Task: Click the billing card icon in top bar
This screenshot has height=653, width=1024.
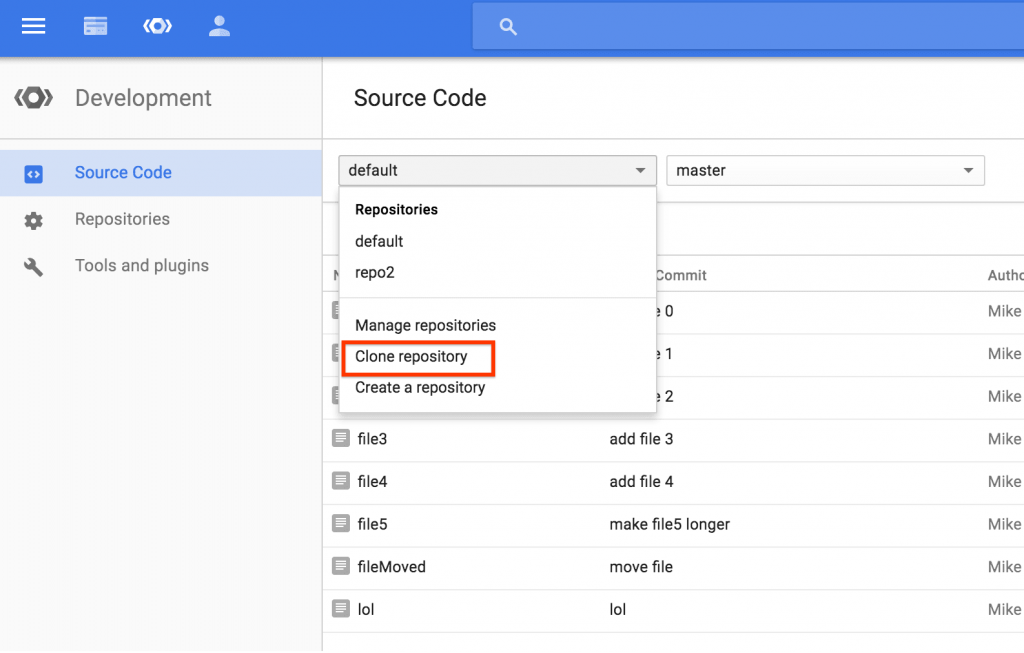Action: 95,27
